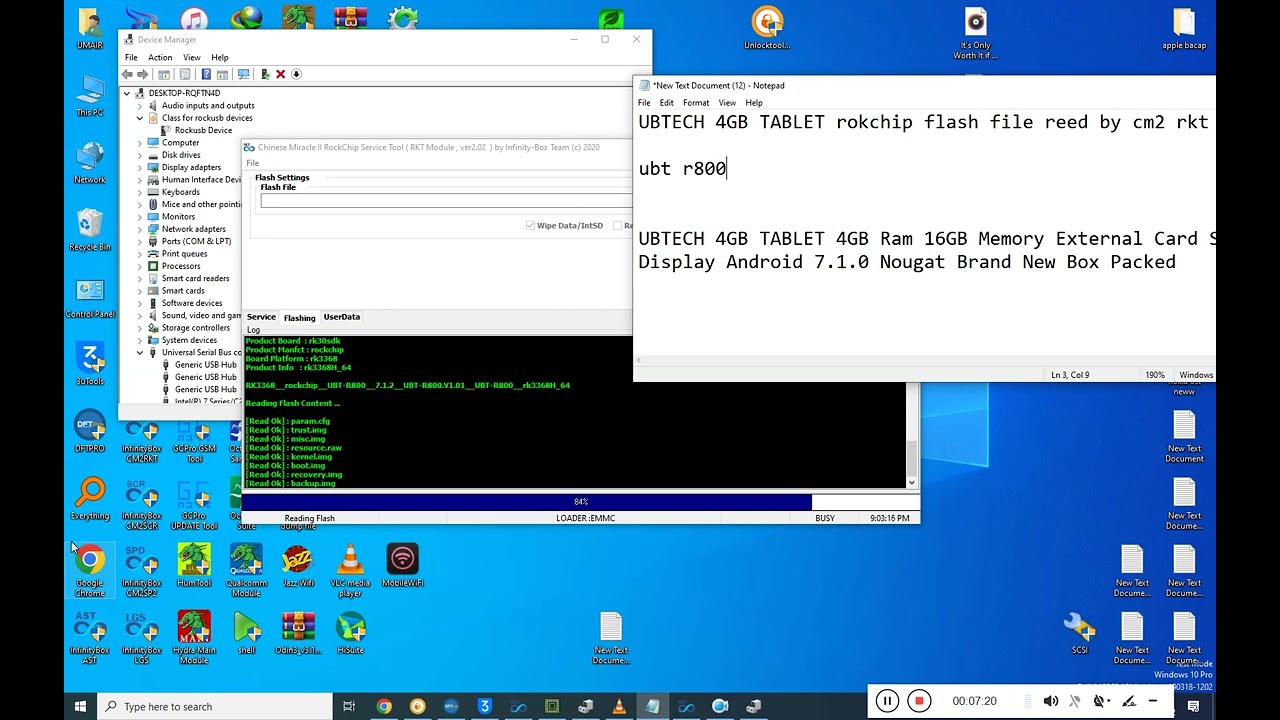Viewport: 1280px width, 720px height.
Task: Click the Chrome icon in the taskbar
Action: click(x=384, y=706)
